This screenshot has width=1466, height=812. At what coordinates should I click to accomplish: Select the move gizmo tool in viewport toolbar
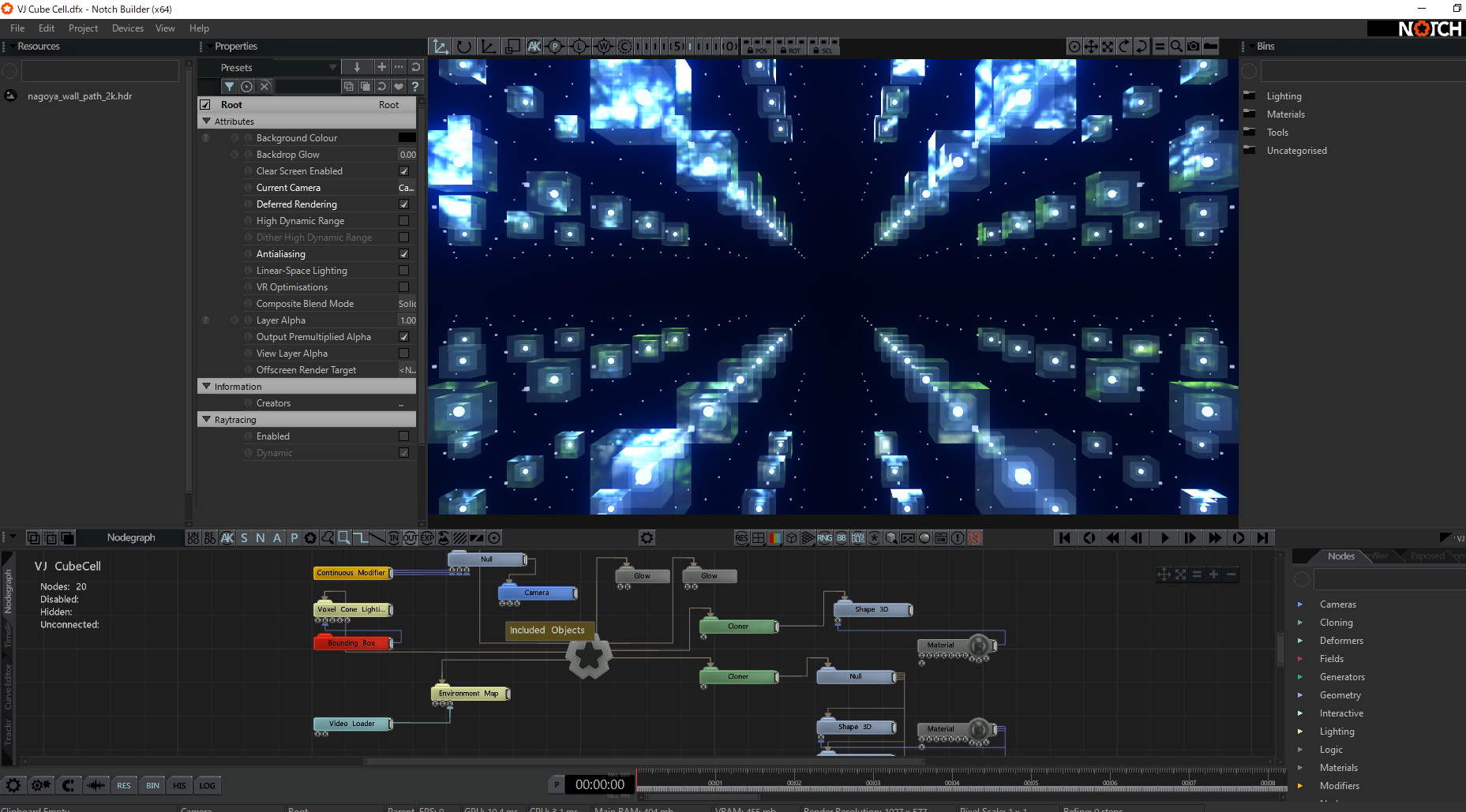[441, 47]
